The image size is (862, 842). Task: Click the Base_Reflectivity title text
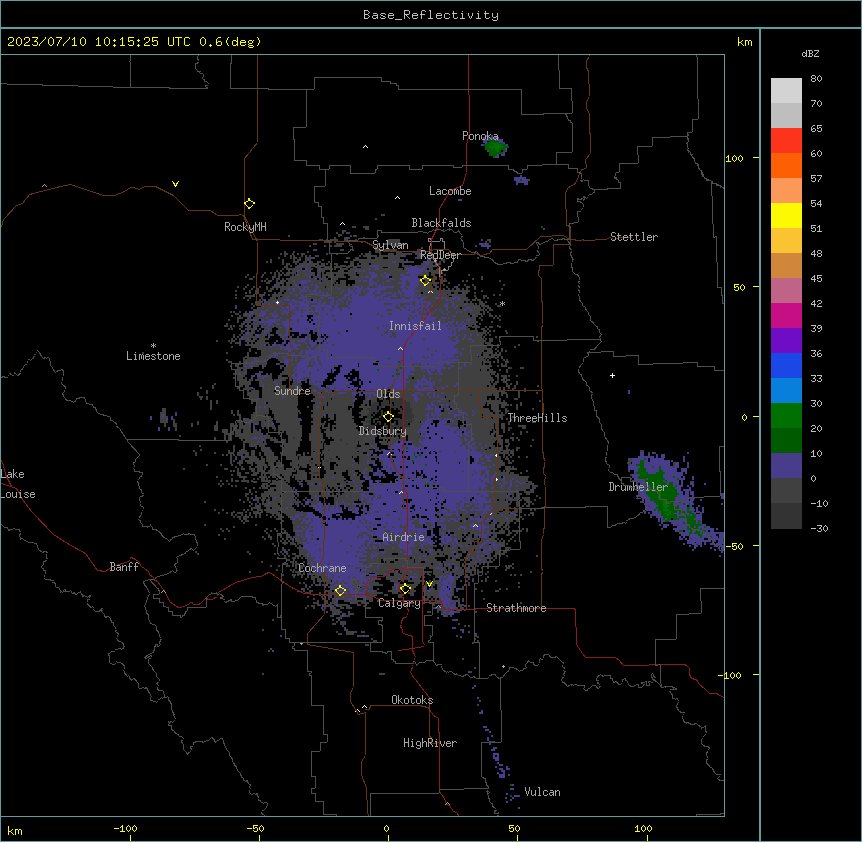[x=431, y=15]
